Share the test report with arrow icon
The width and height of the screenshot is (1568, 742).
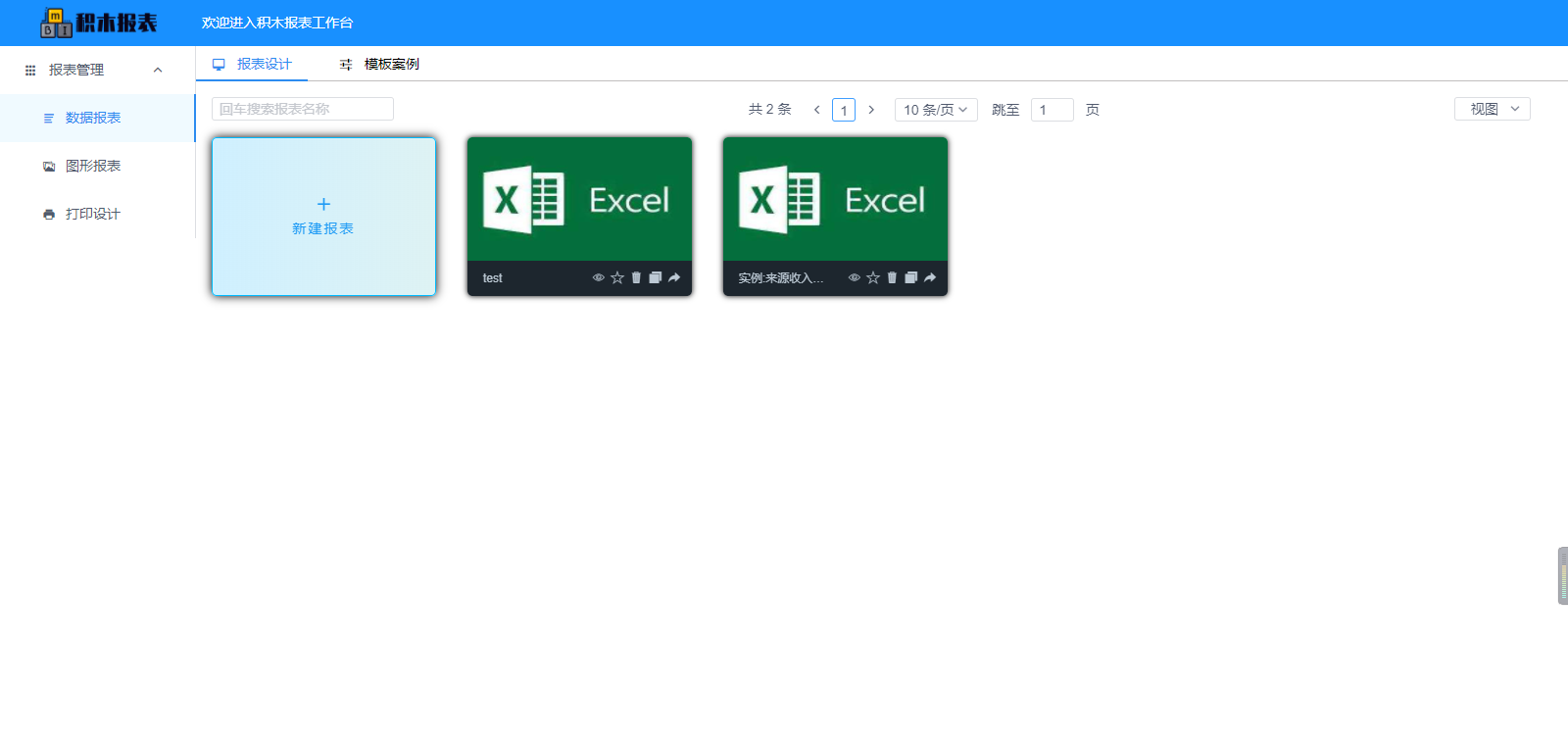pyautogui.click(x=674, y=277)
